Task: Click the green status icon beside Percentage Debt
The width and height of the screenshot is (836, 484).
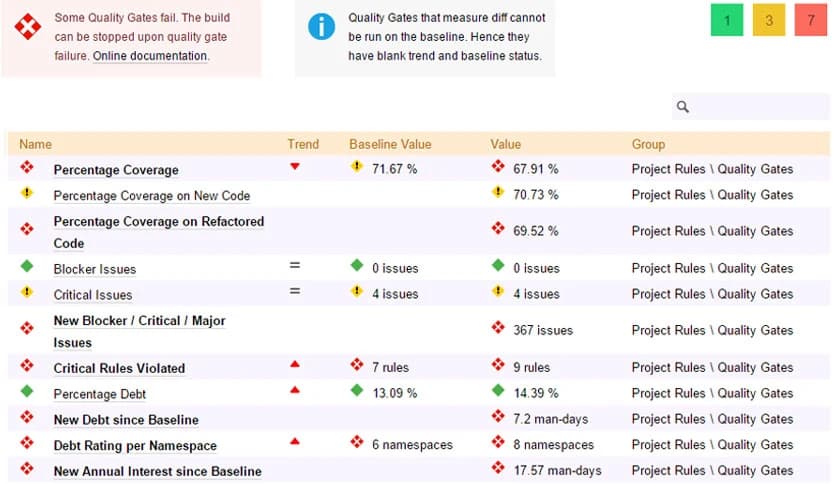Action: pos(27,392)
